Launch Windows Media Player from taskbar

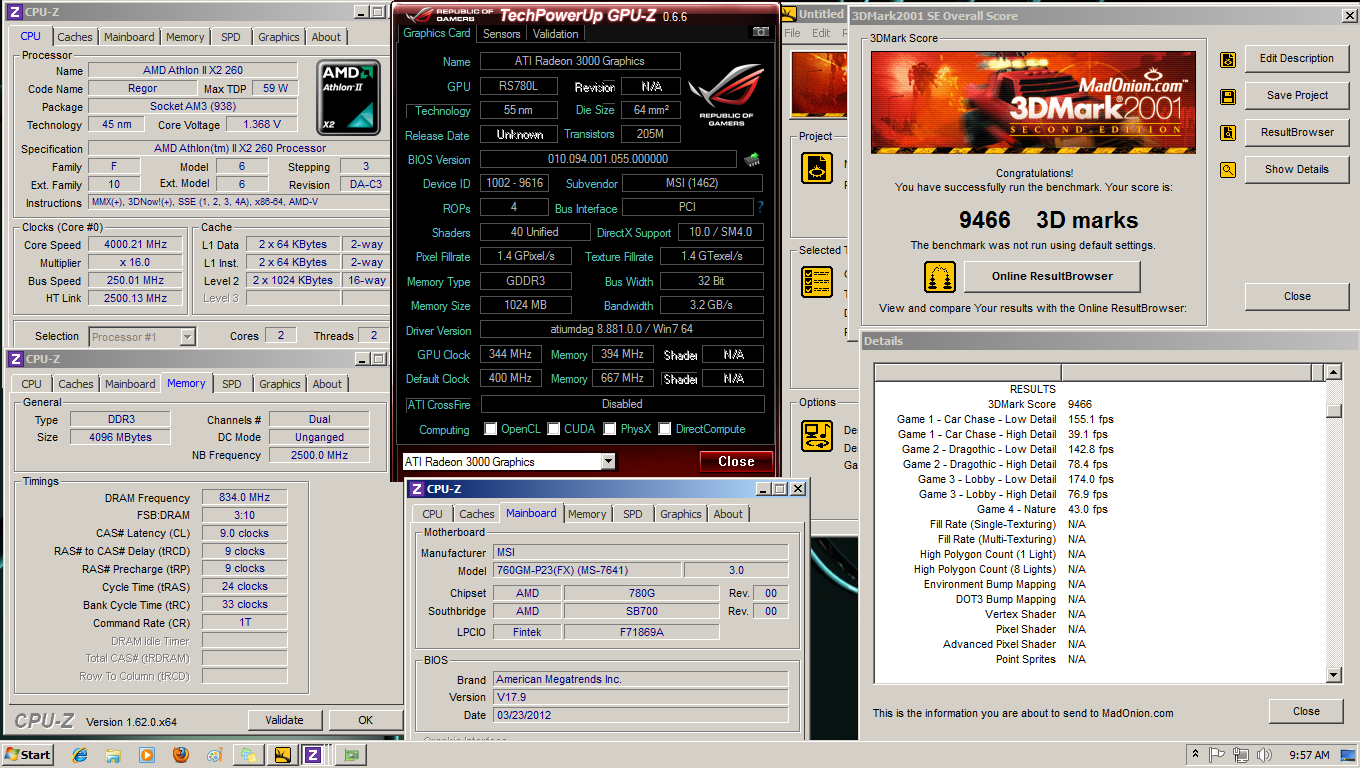[147, 755]
